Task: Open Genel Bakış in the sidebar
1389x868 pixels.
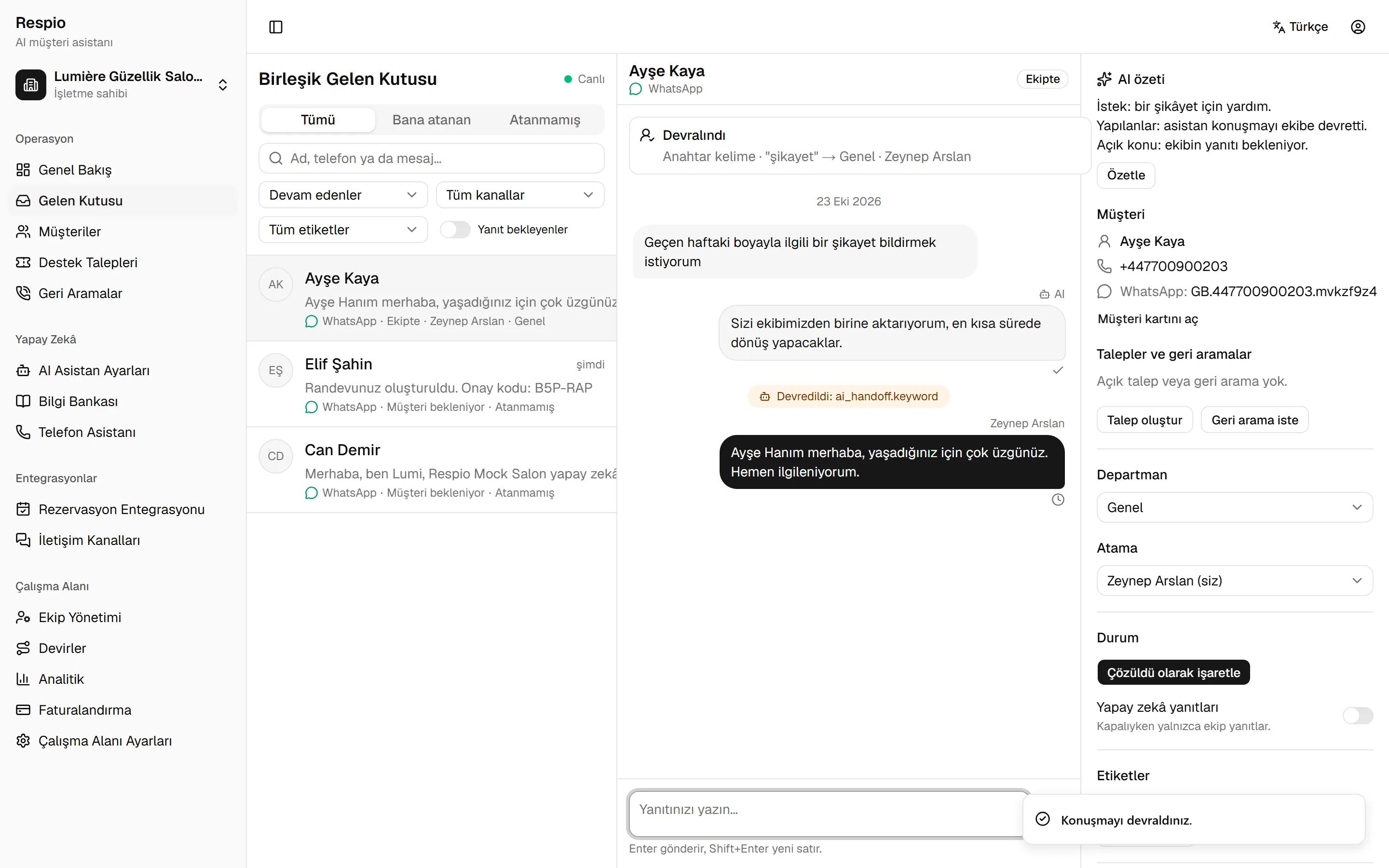Action: pyautogui.click(x=123, y=170)
